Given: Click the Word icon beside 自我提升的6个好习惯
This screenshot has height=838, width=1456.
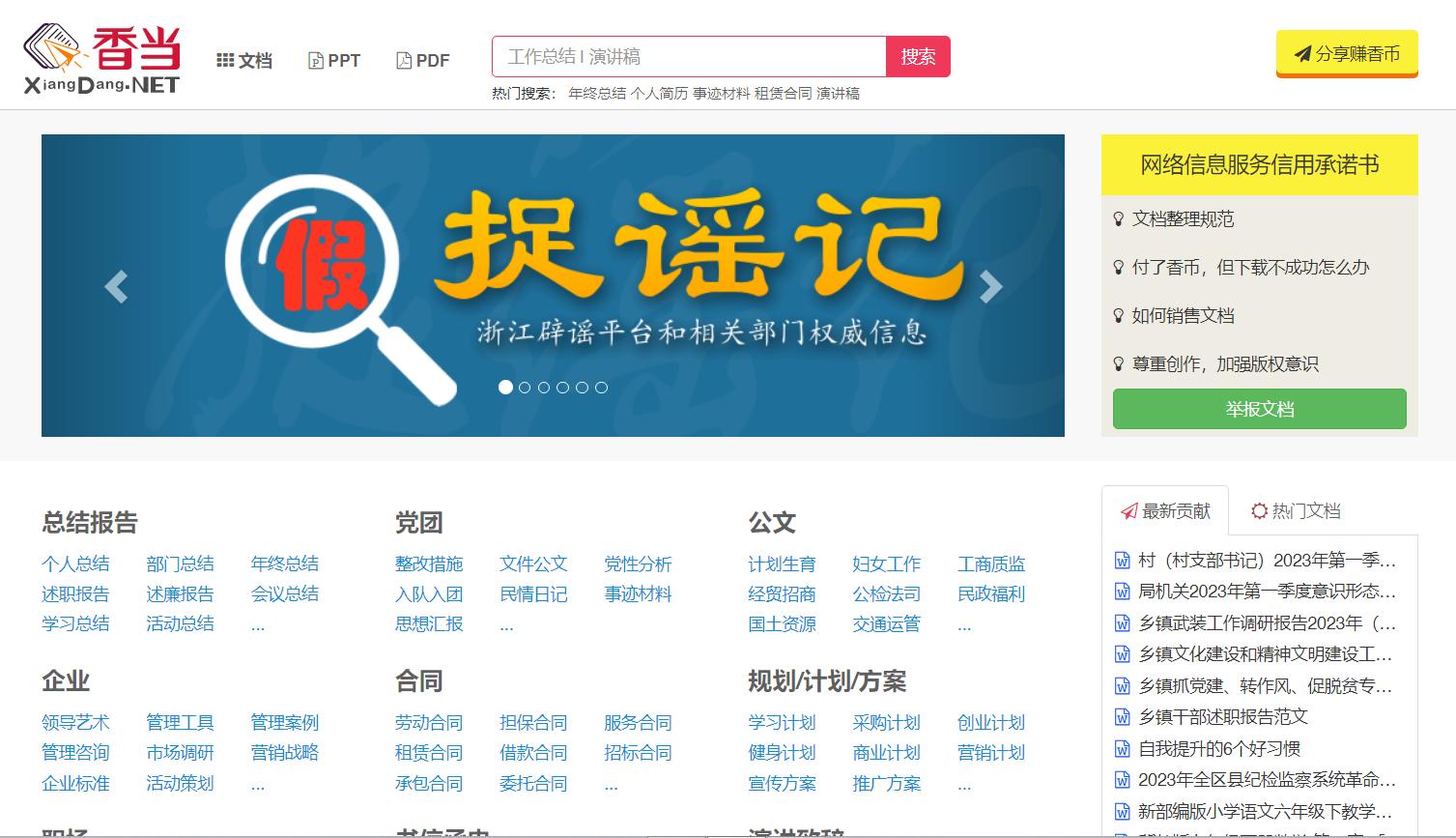Looking at the screenshot, I should (x=1123, y=747).
